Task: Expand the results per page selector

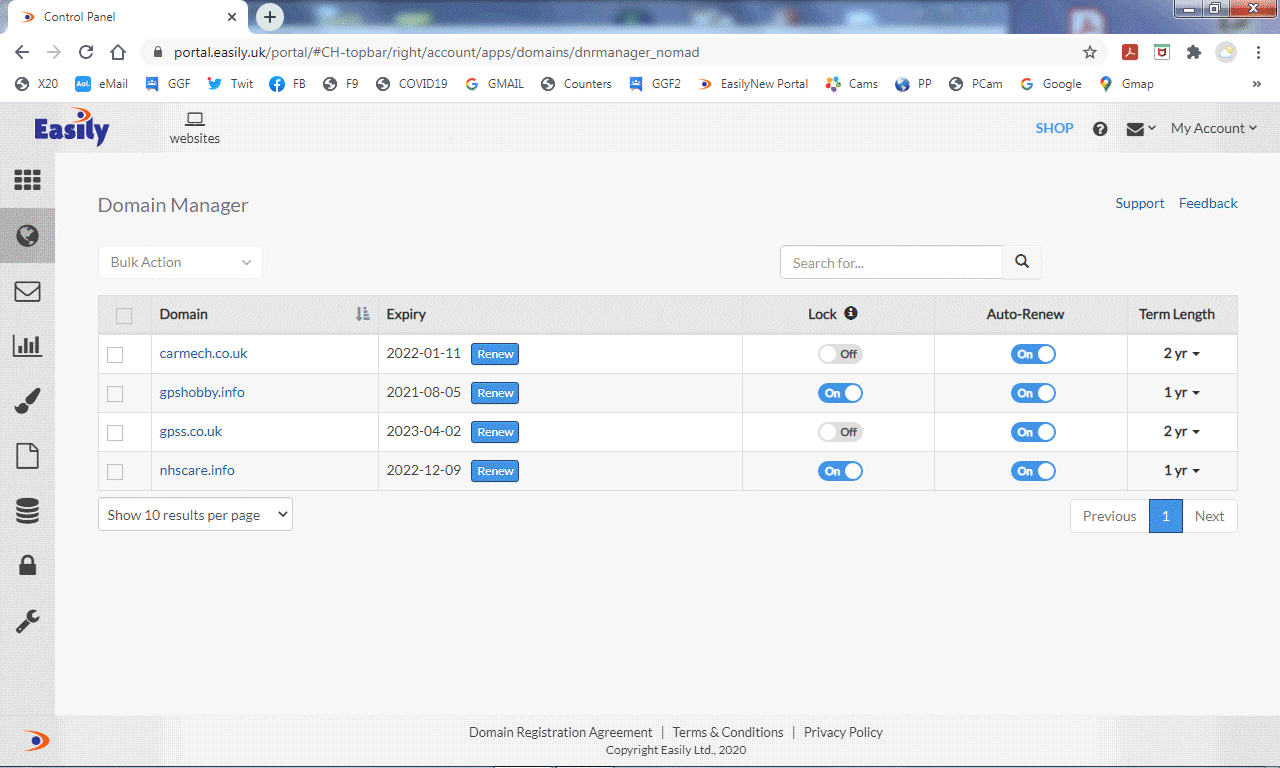Action: (195, 515)
